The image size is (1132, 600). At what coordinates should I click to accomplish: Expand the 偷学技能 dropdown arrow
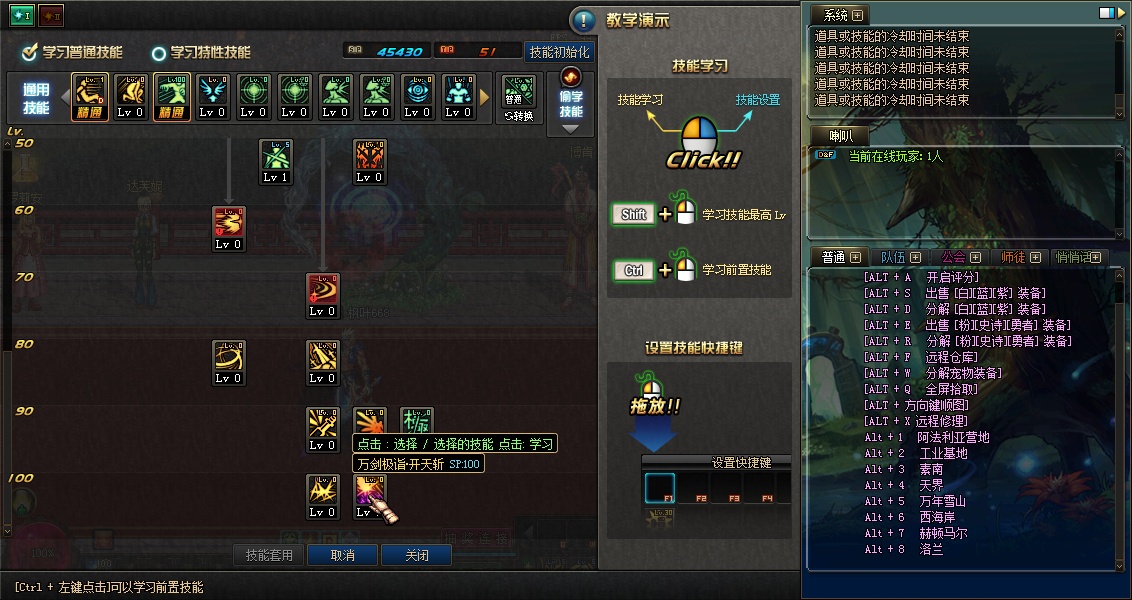point(570,129)
